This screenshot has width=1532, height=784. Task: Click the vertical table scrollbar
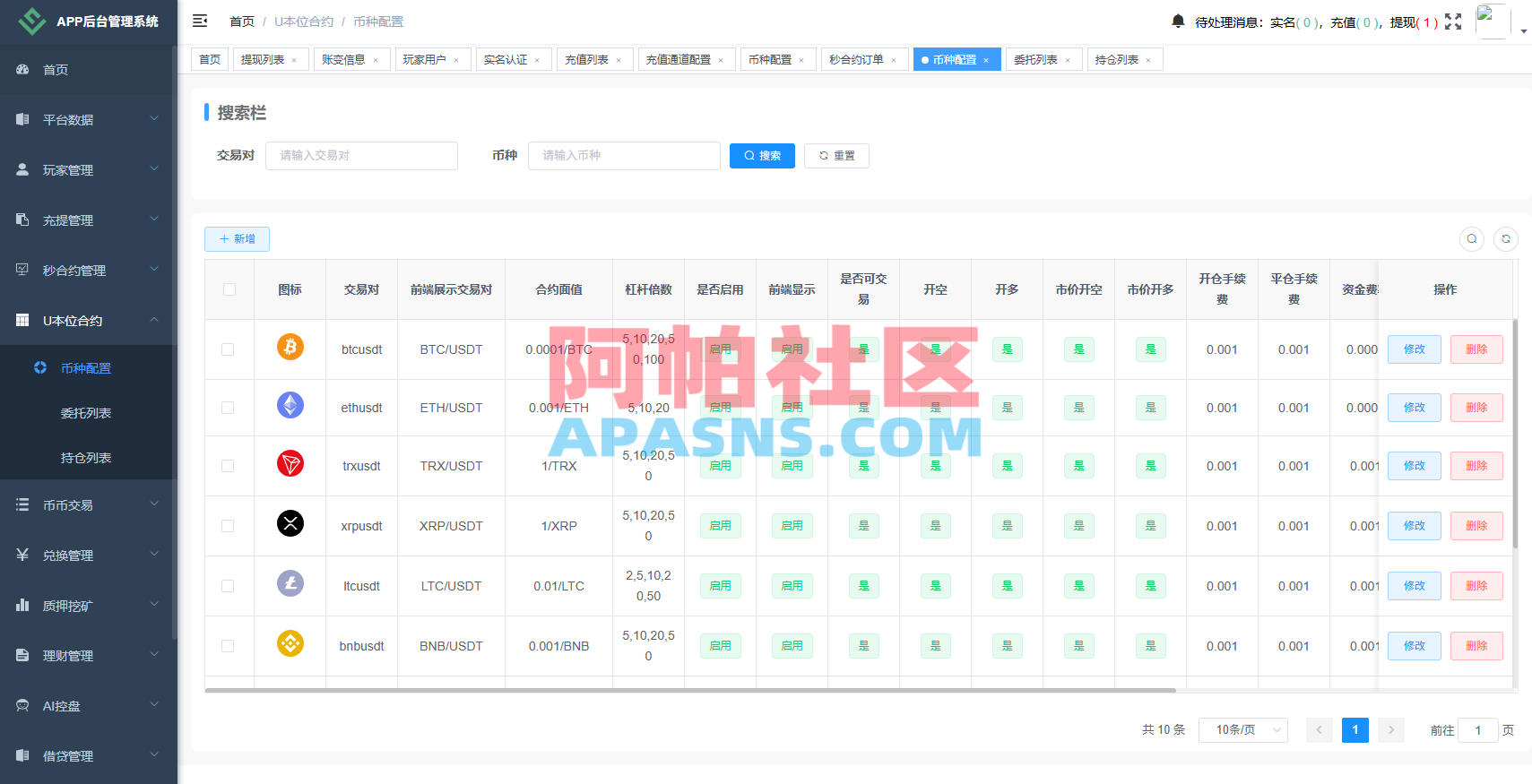coord(1515,434)
